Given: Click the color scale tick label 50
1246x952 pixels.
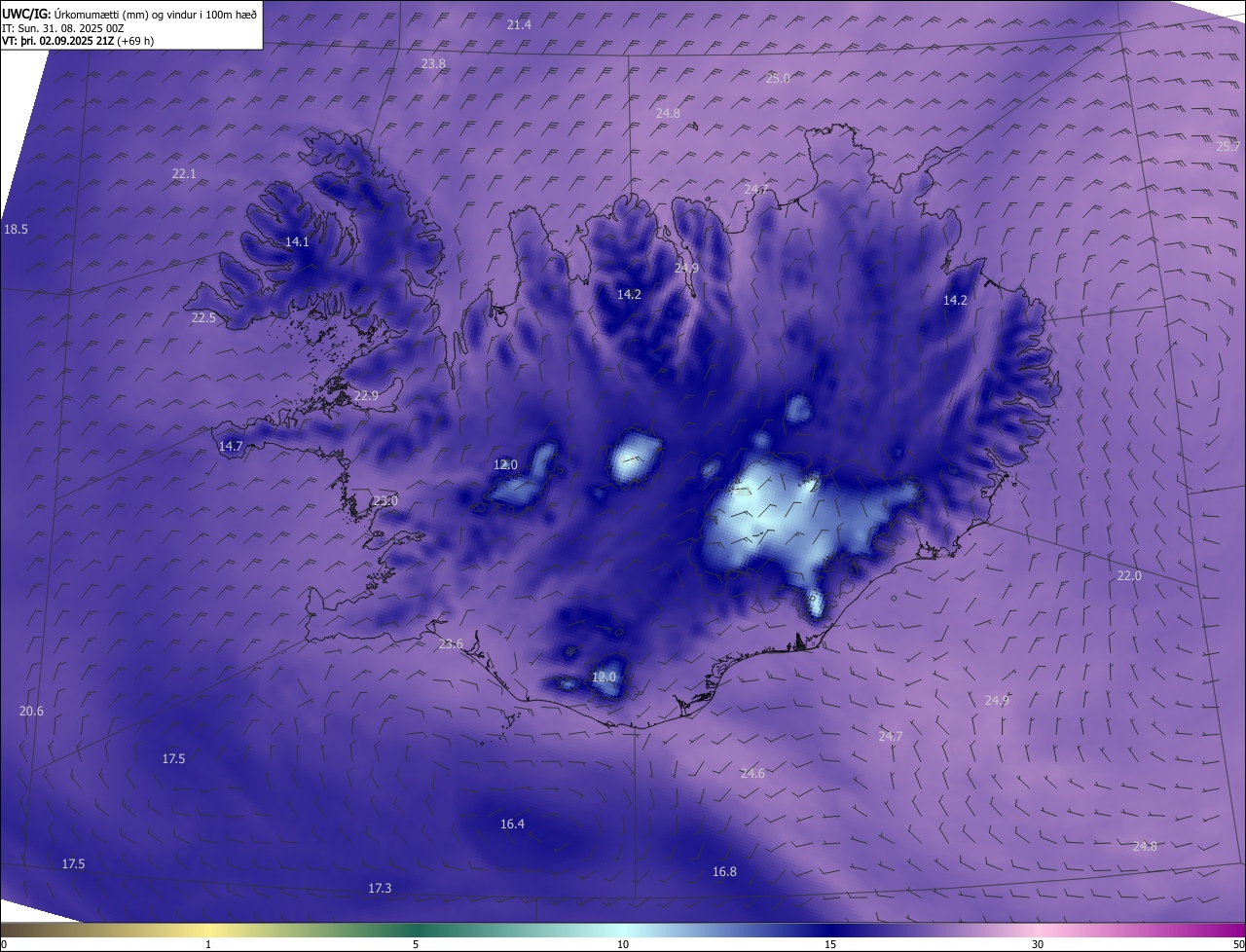Looking at the screenshot, I should pos(1239,944).
